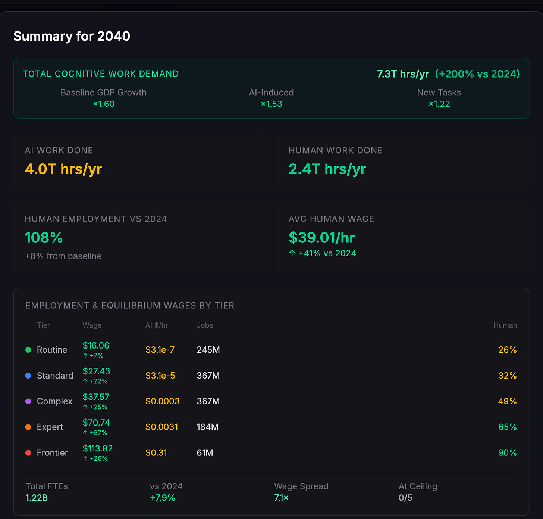543x519 pixels.
Task: Click the Wage column header
Action: [92, 325]
